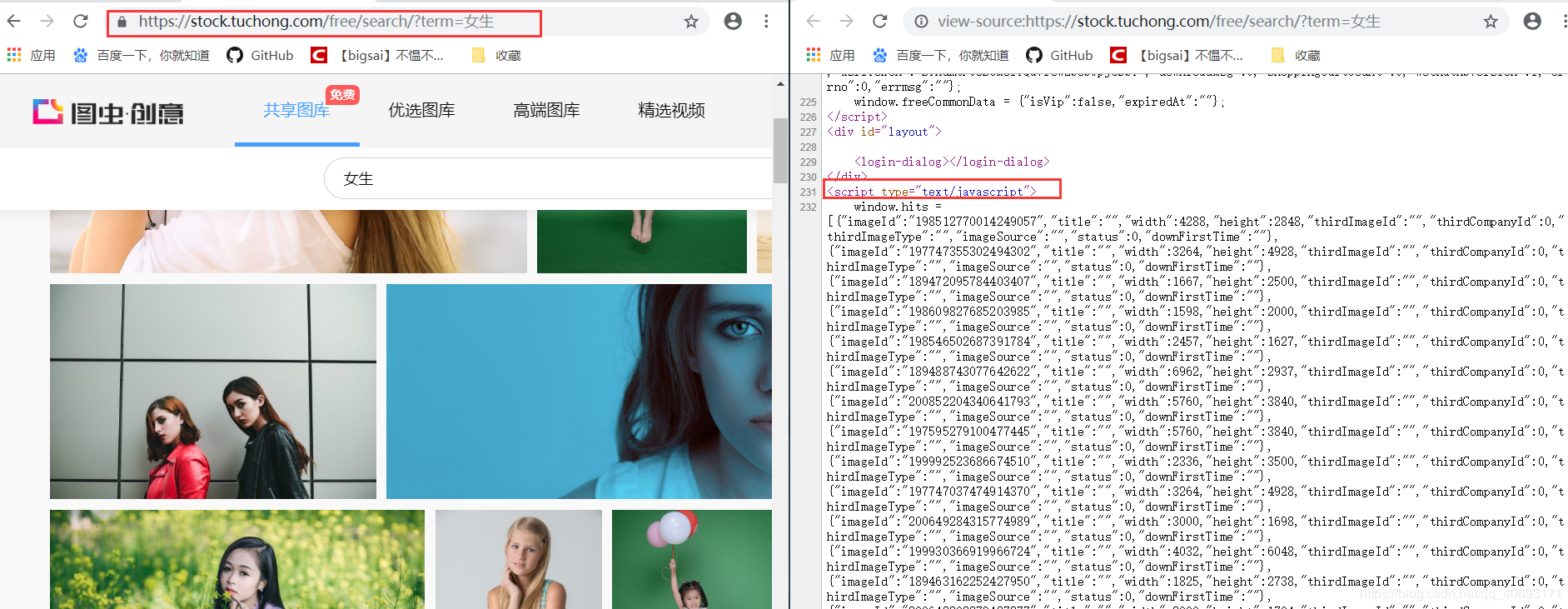Go back in the left browser window
Image resolution: width=1568 pixels, height=609 pixels.
14,21
